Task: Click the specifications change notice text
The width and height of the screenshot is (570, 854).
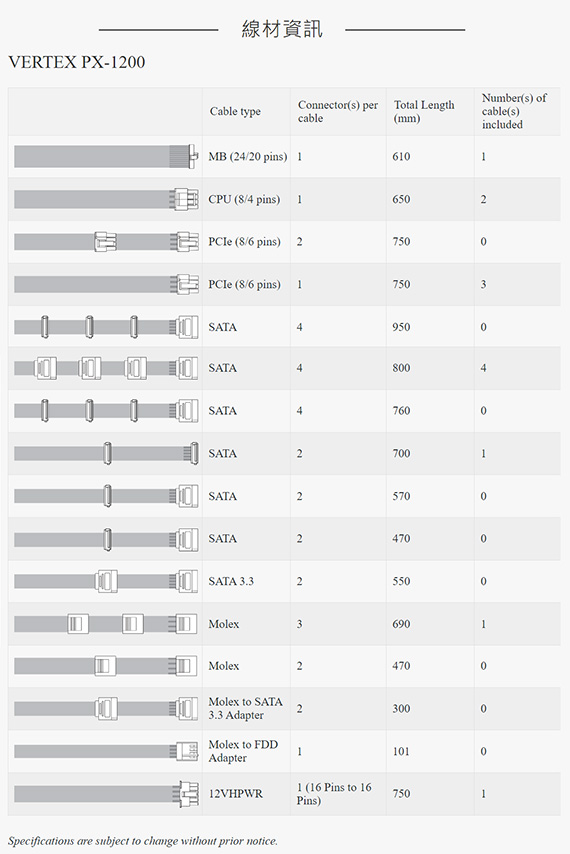Action: click(143, 841)
